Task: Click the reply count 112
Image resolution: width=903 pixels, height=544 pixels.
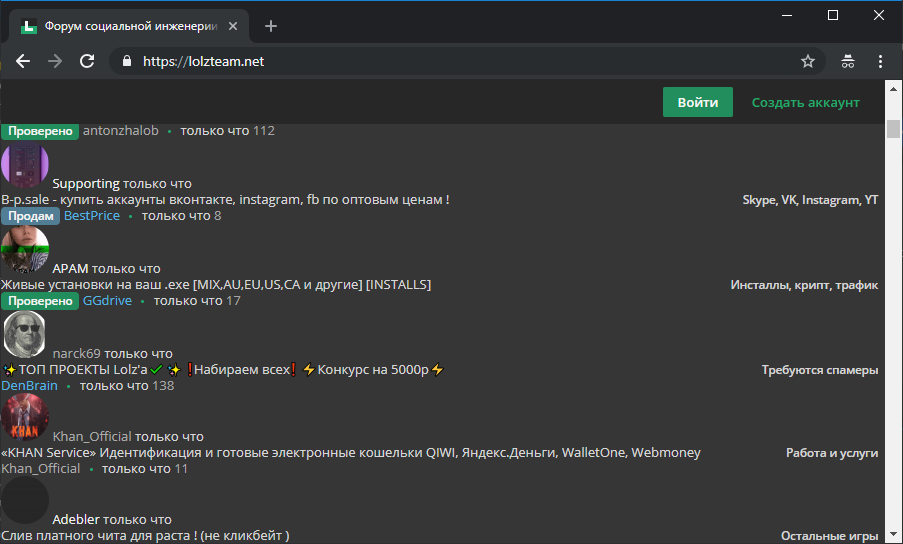Action: [264, 131]
